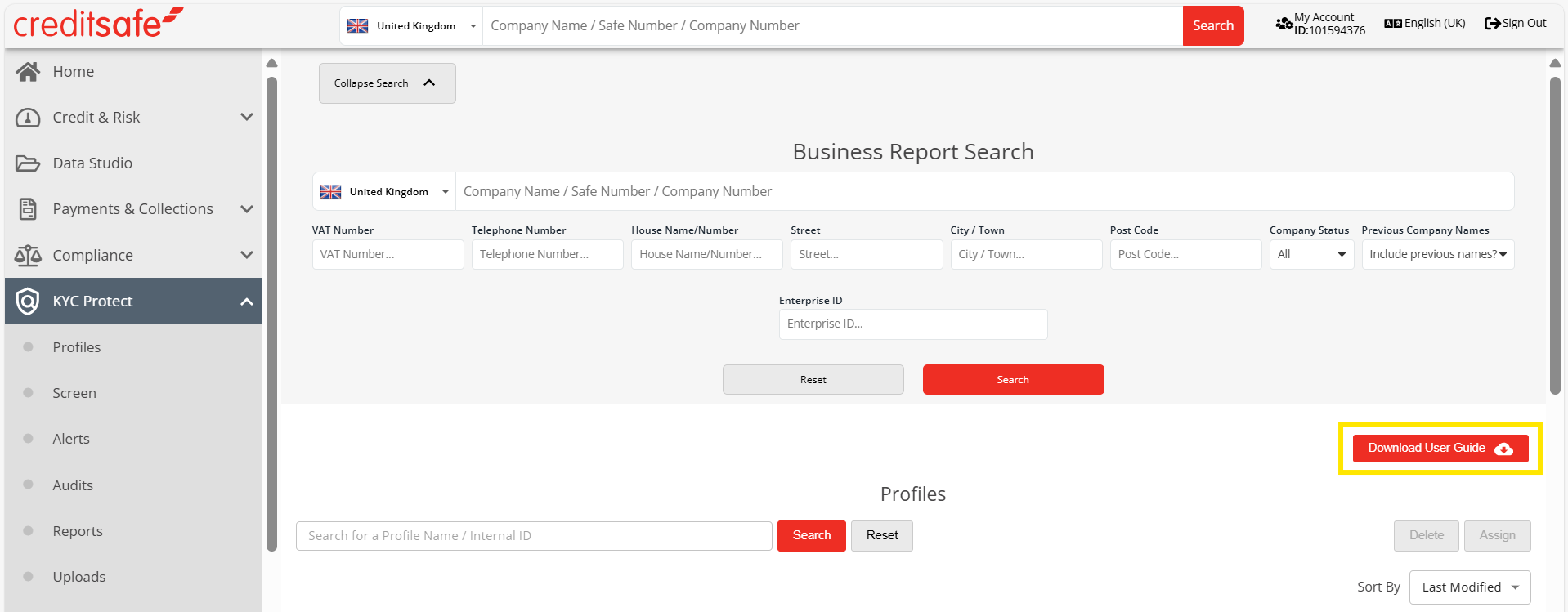The width and height of the screenshot is (1568, 612).
Task: Focus the Business Report company name field
Action: click(984, 192)
